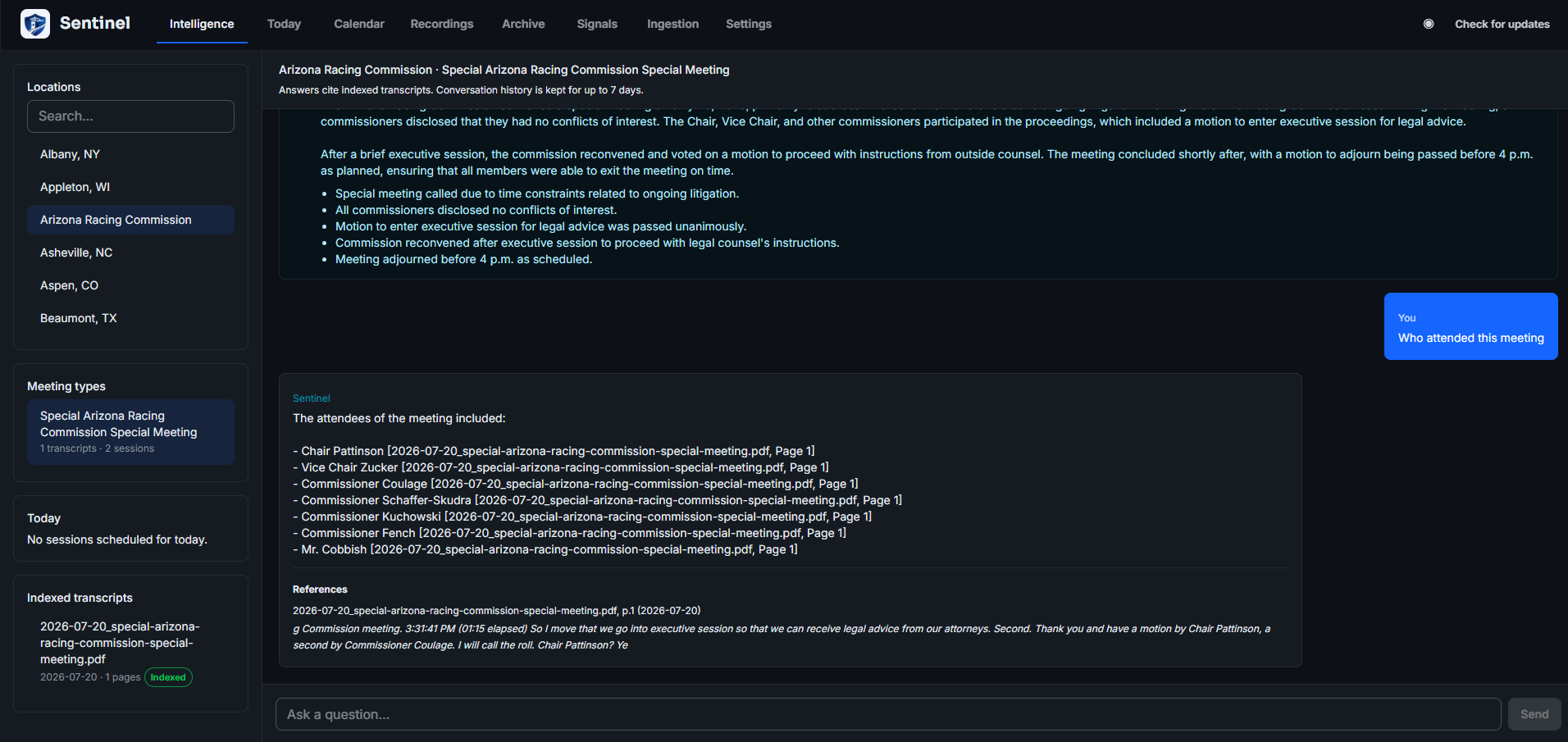Open the Archive tab
Screen dimensions: 1568x742
click(523, 24)
